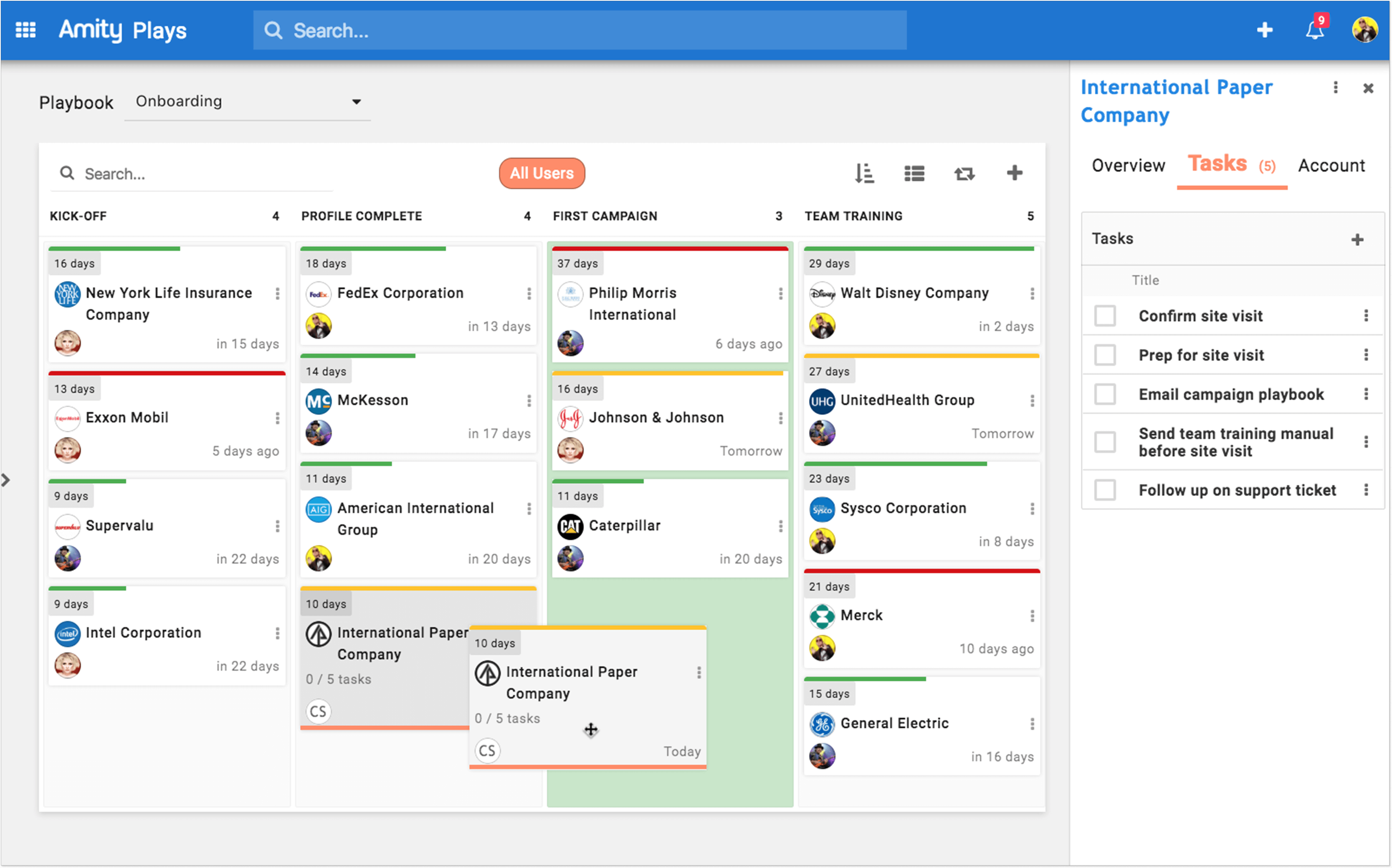Open kebab menu for Intel Corporation card
Viewport: 1392px width, 868px height.
pyautogui.click(x=277, y=633)
